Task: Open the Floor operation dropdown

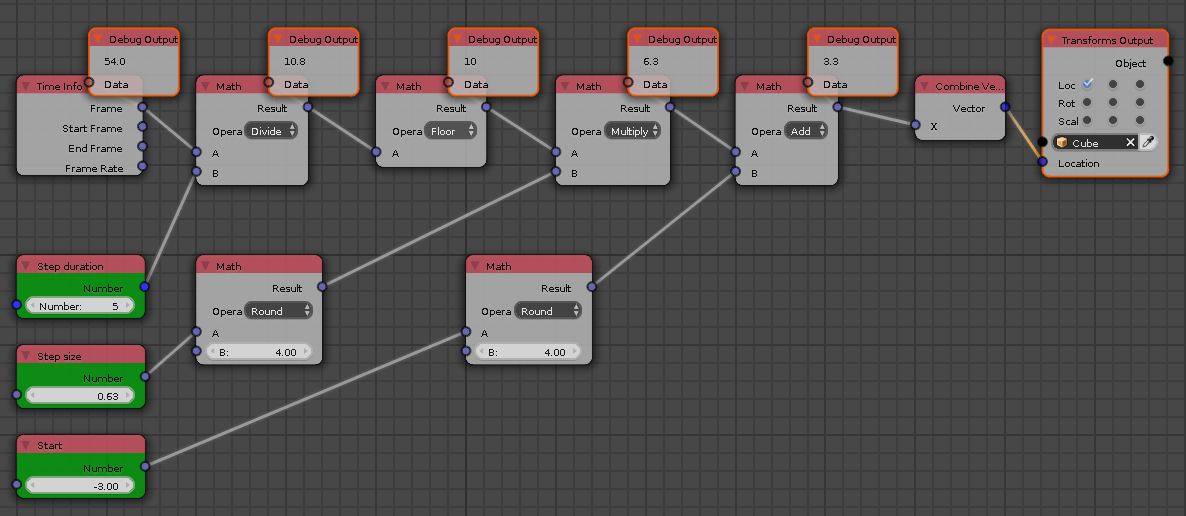Action: [451, 131]
